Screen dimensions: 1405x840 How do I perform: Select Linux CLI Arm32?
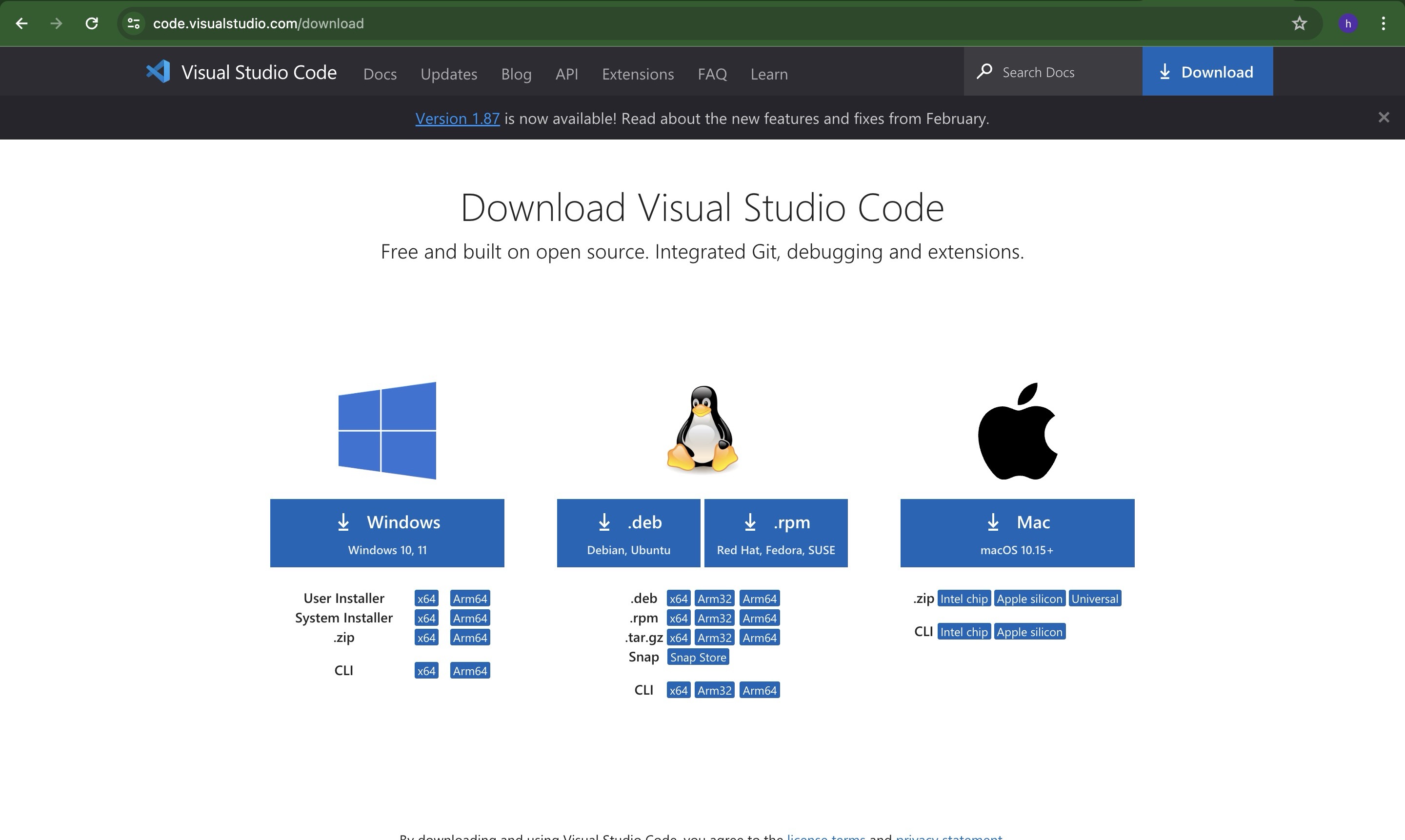tap(714, 690)
